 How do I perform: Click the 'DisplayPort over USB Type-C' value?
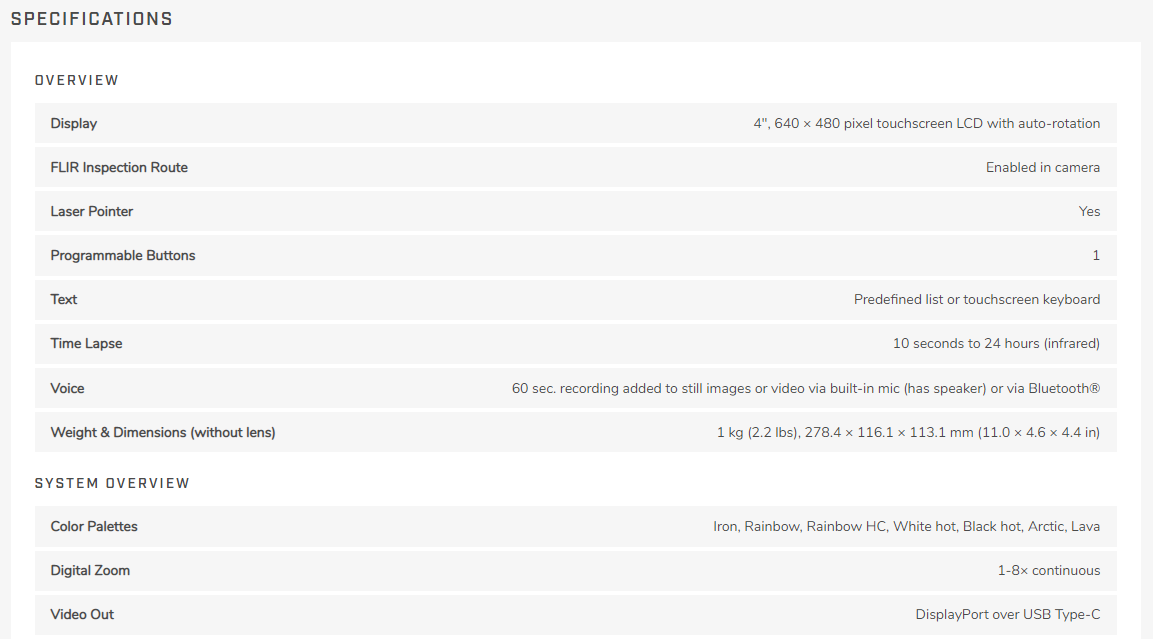(x=1007, y=615)
